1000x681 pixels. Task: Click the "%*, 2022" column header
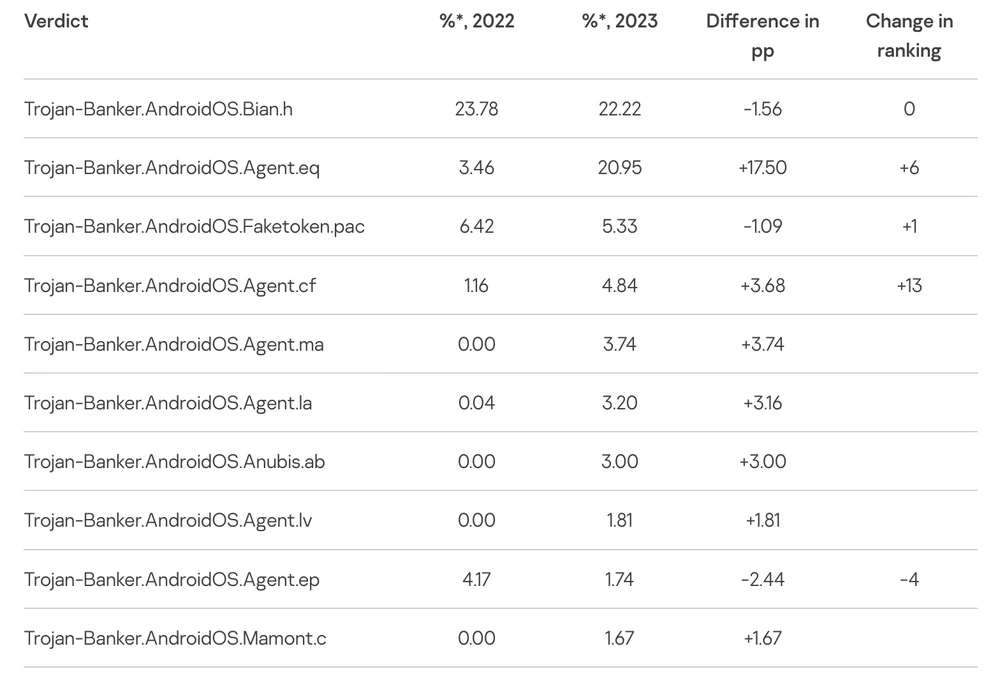click(476, 21)
